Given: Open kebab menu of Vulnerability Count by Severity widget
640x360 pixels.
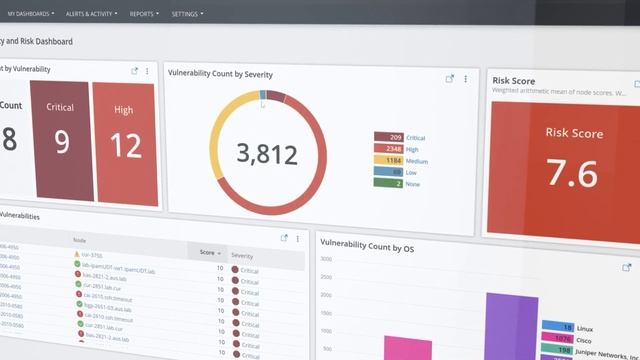Looking at the screenshot, I should tap(466, 79).
